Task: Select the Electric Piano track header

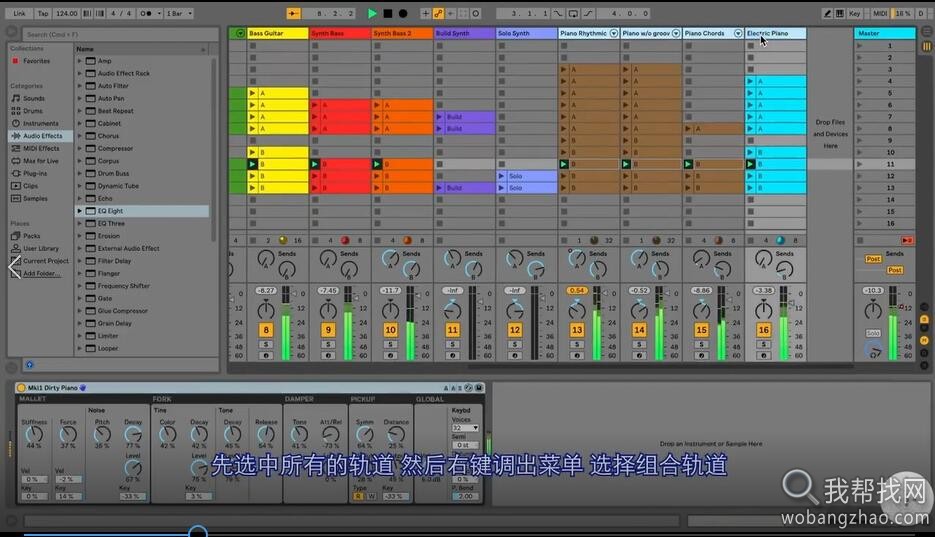Action: click(x=775, y=33)
